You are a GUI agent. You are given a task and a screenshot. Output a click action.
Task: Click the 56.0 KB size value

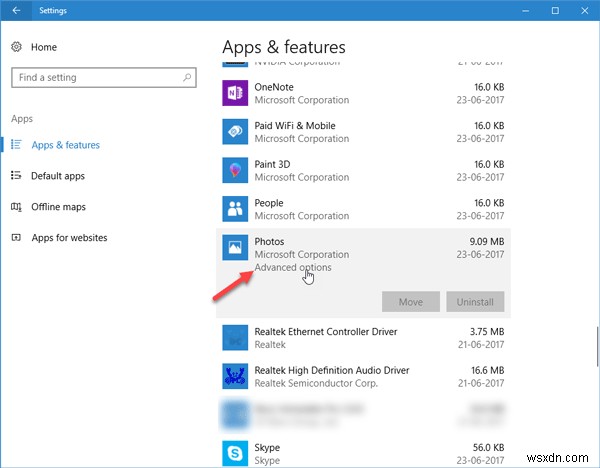click(x=488, y=447)
